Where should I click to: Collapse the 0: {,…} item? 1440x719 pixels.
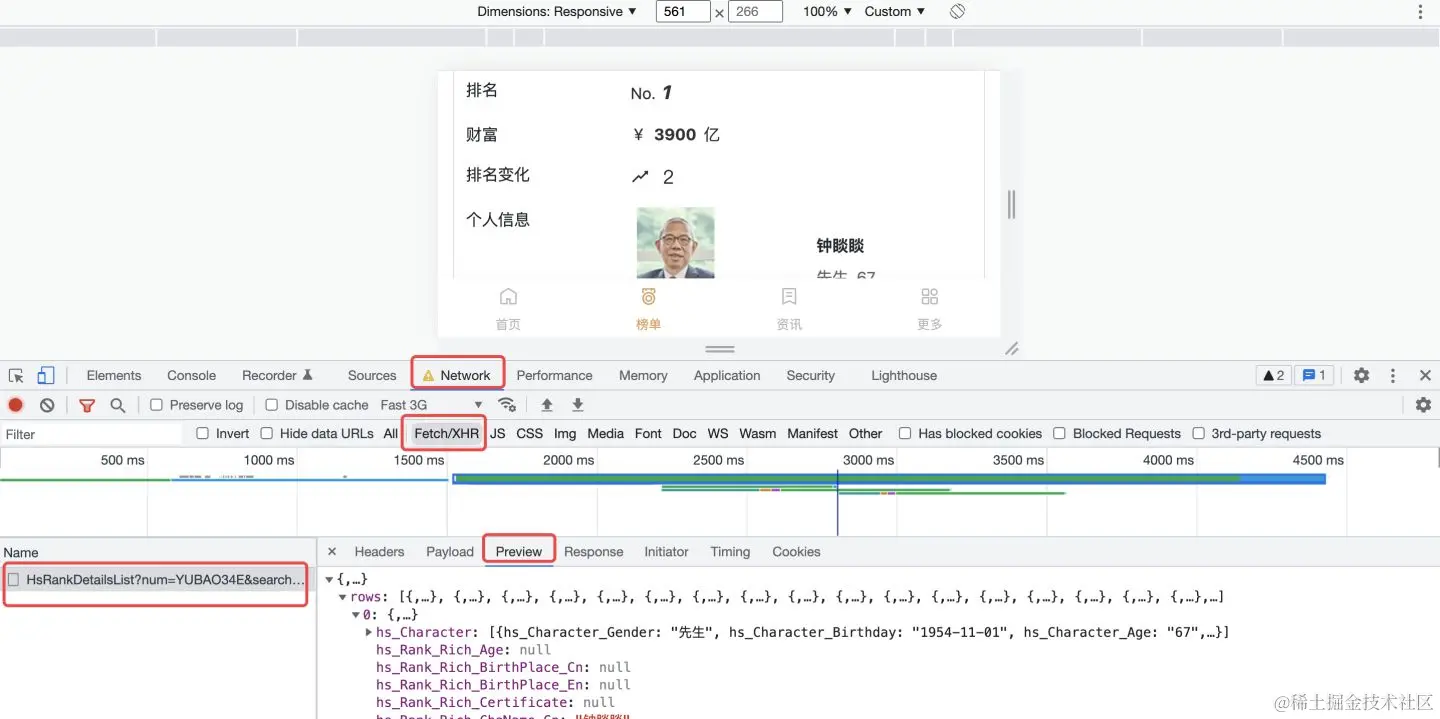tap(355, 615)
